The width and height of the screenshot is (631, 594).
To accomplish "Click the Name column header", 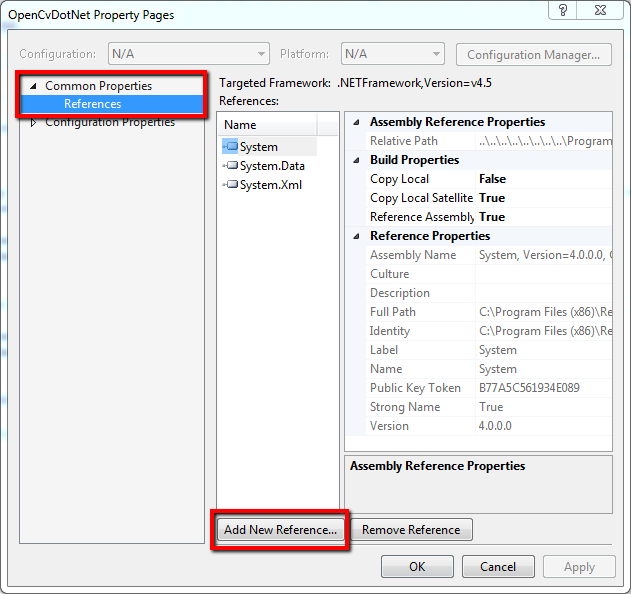I will 267,125.
